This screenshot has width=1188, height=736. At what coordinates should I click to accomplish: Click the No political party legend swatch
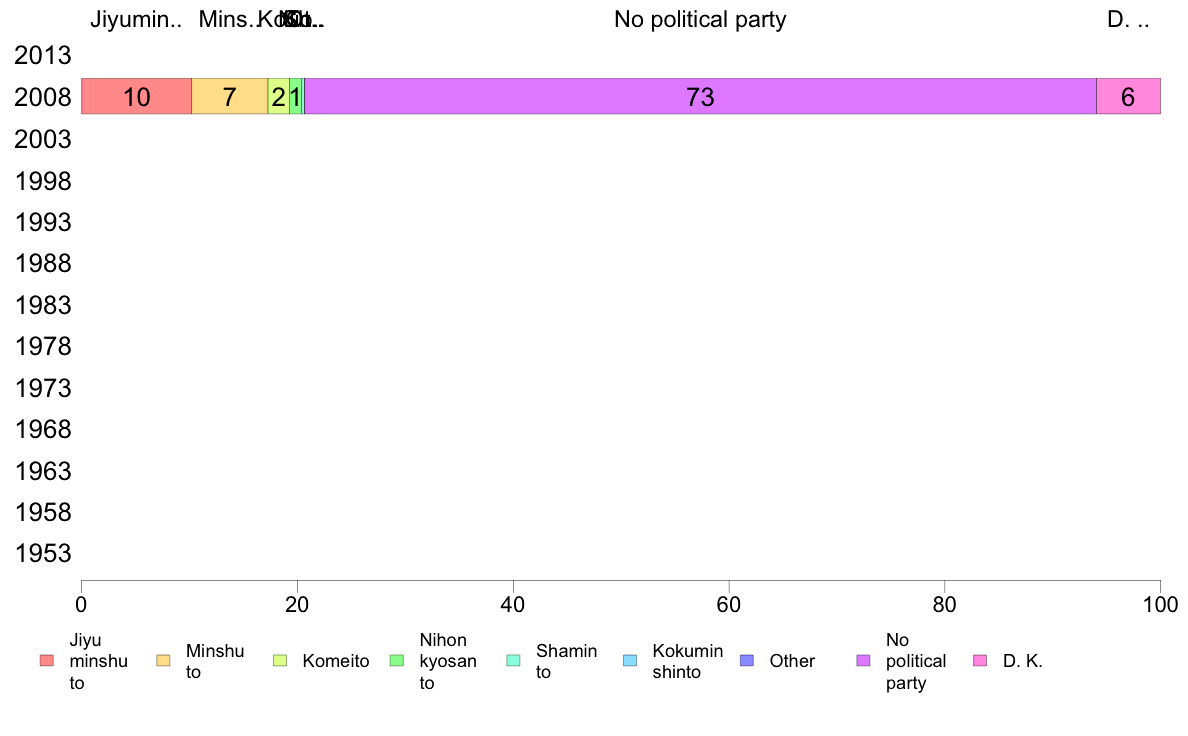click(x=863, y=661)
